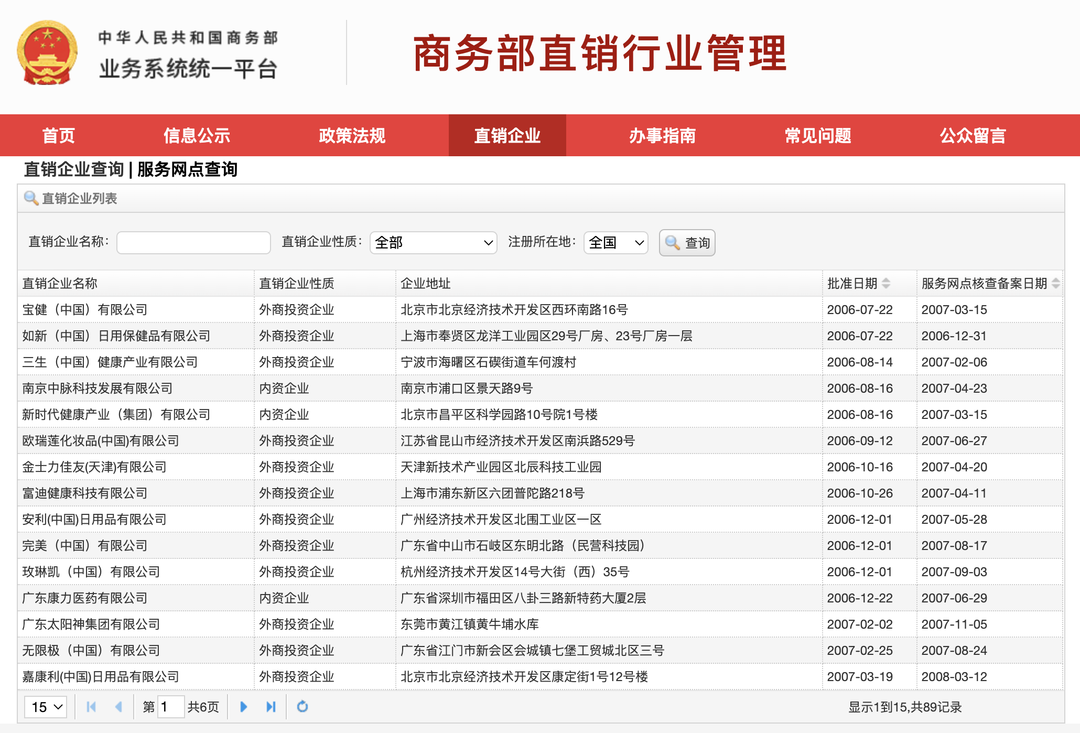Open the 直销企业查询 link

[74, 169]
